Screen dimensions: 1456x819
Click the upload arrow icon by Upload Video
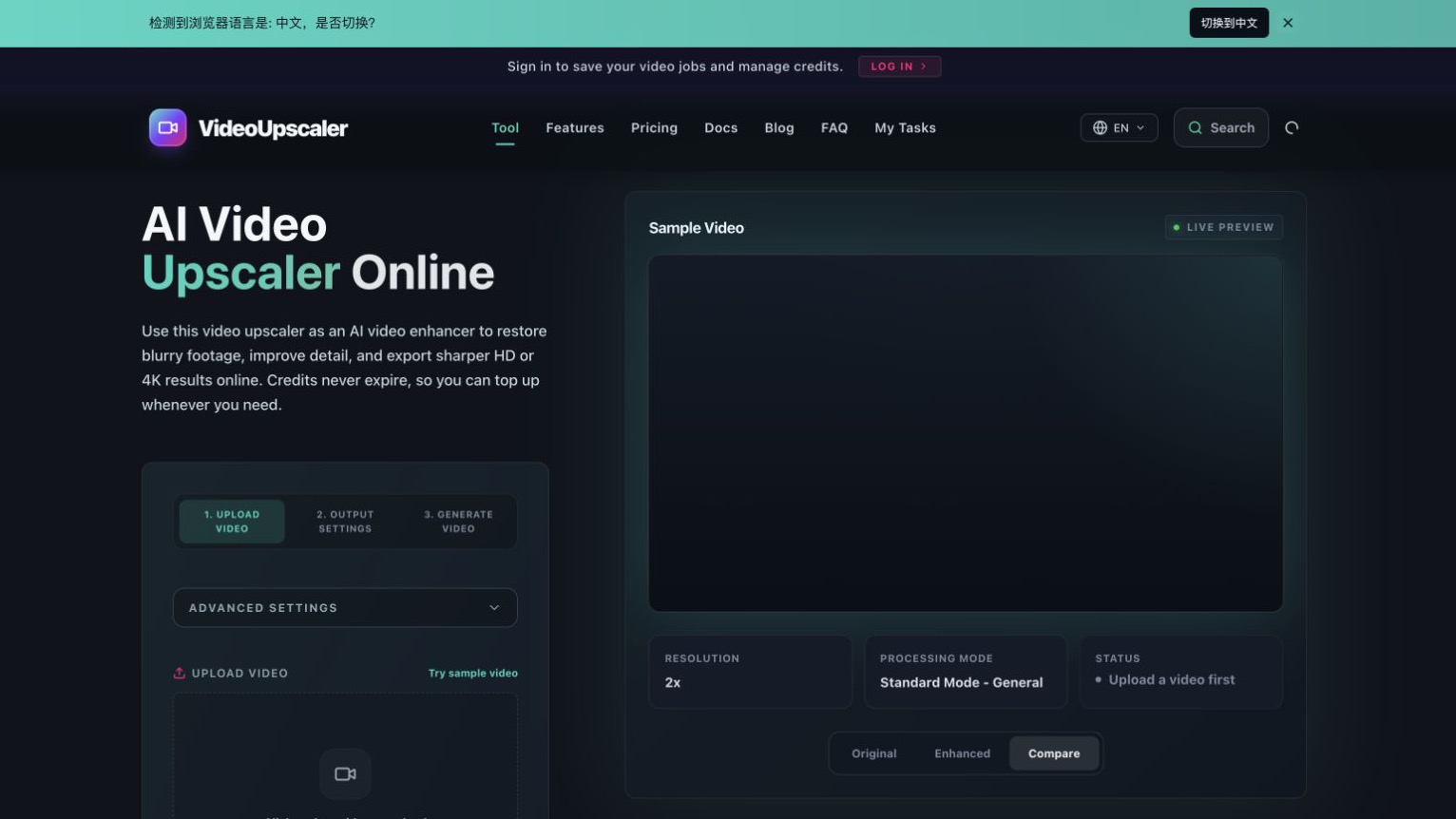[x=179, y=673]
